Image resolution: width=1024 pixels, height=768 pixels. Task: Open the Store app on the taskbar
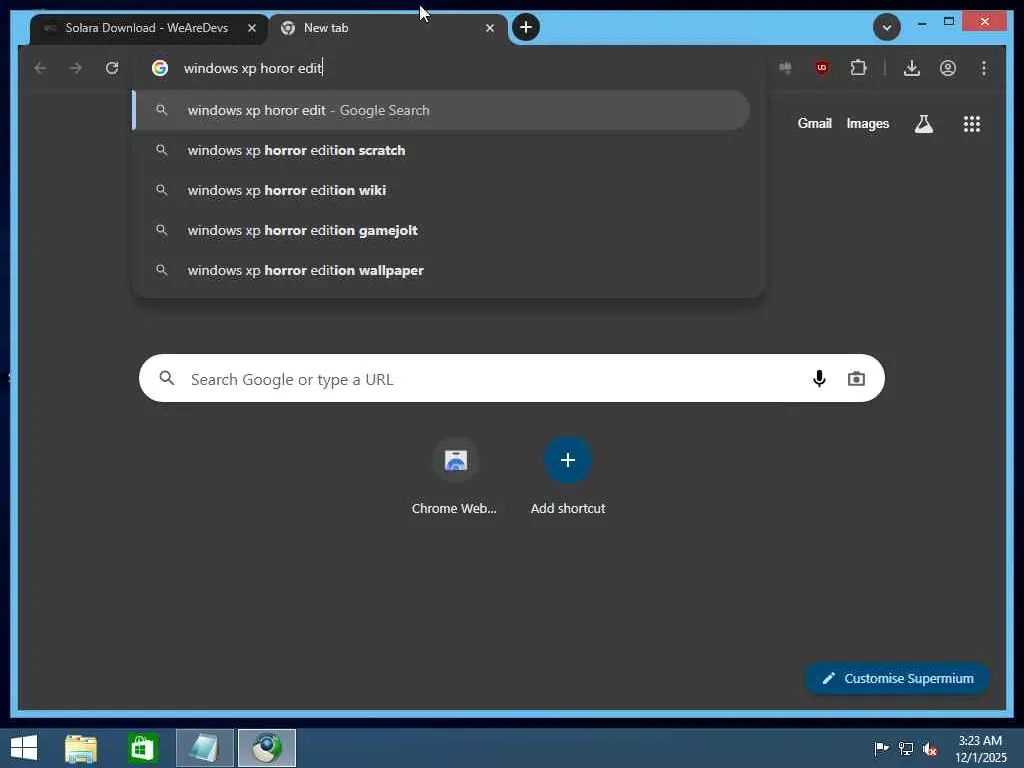[142, 748]
